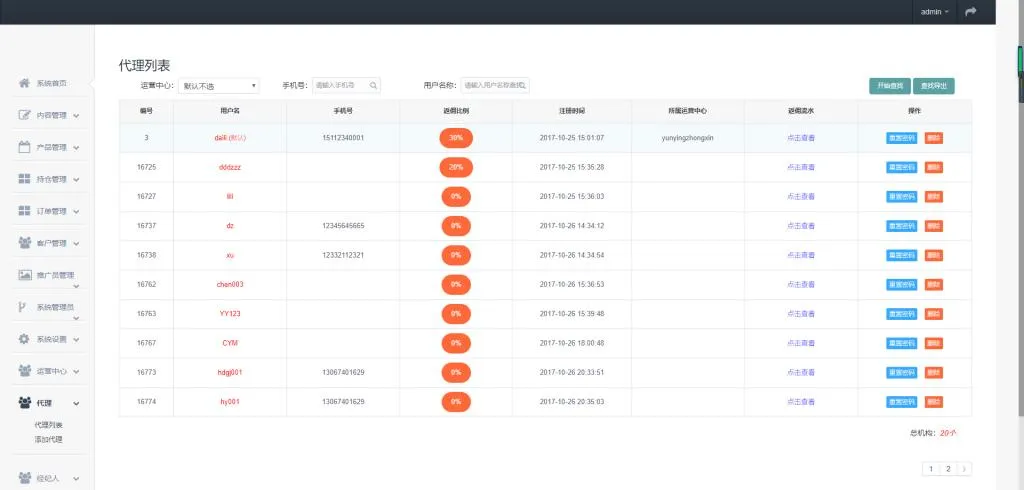Expand the 经纪人 chevron
This screenshot has width=1024, height=490.
76,478
